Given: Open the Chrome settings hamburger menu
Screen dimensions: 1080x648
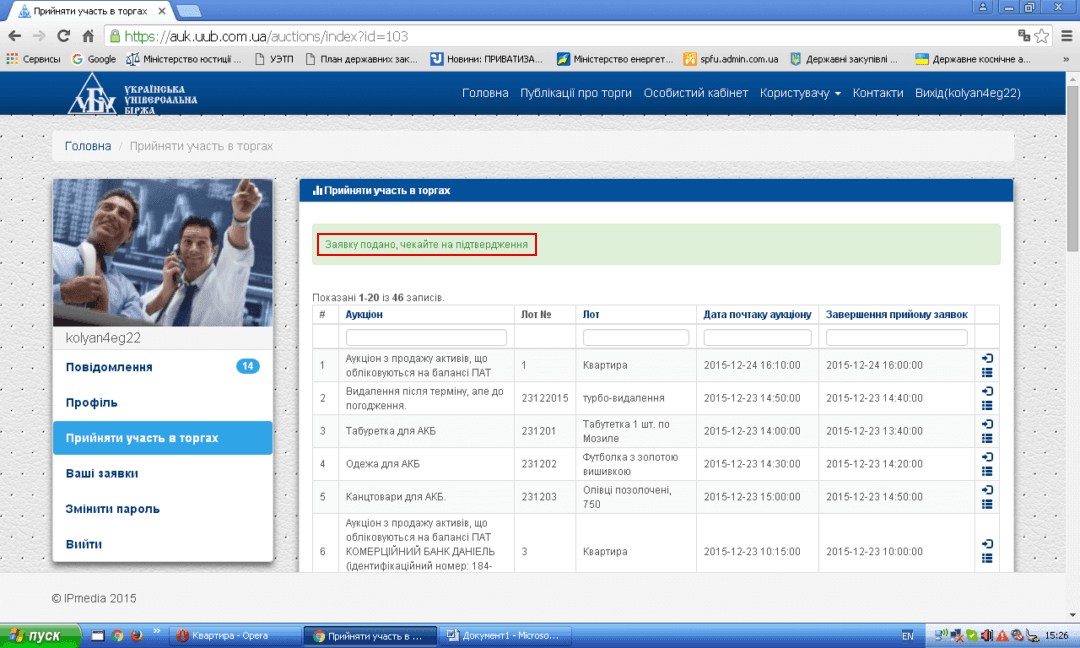Looking at the screenshot, I should 1063,36.
